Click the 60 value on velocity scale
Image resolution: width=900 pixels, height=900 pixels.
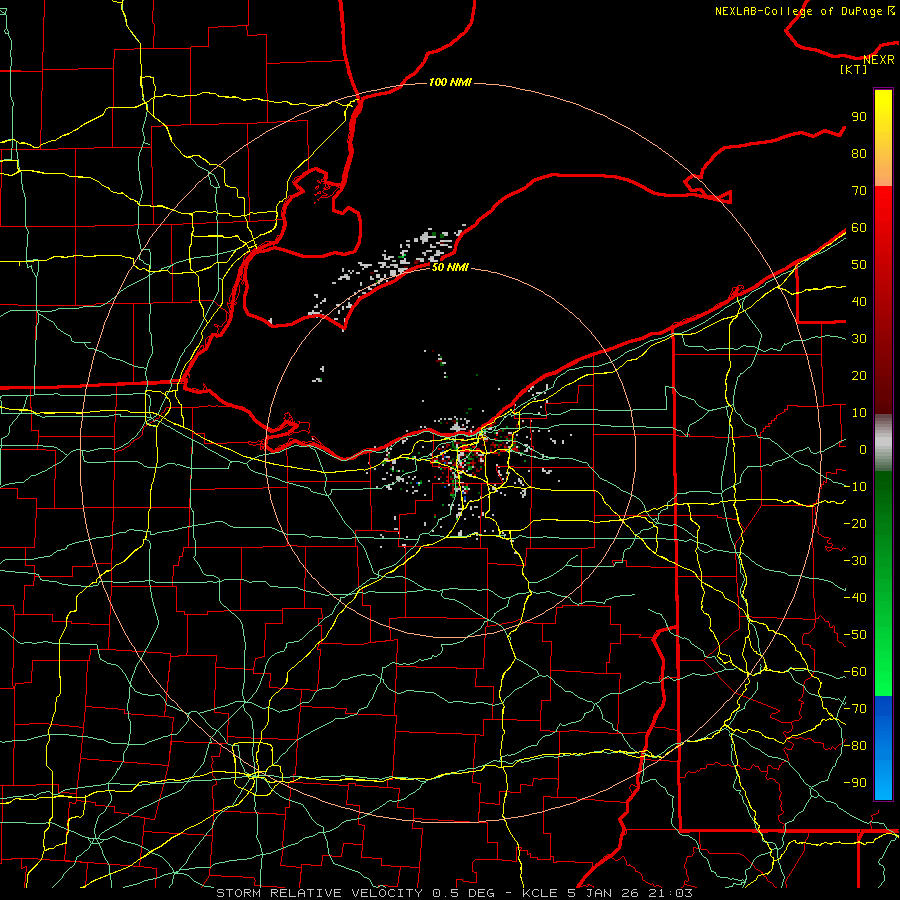tap(859, 228)
